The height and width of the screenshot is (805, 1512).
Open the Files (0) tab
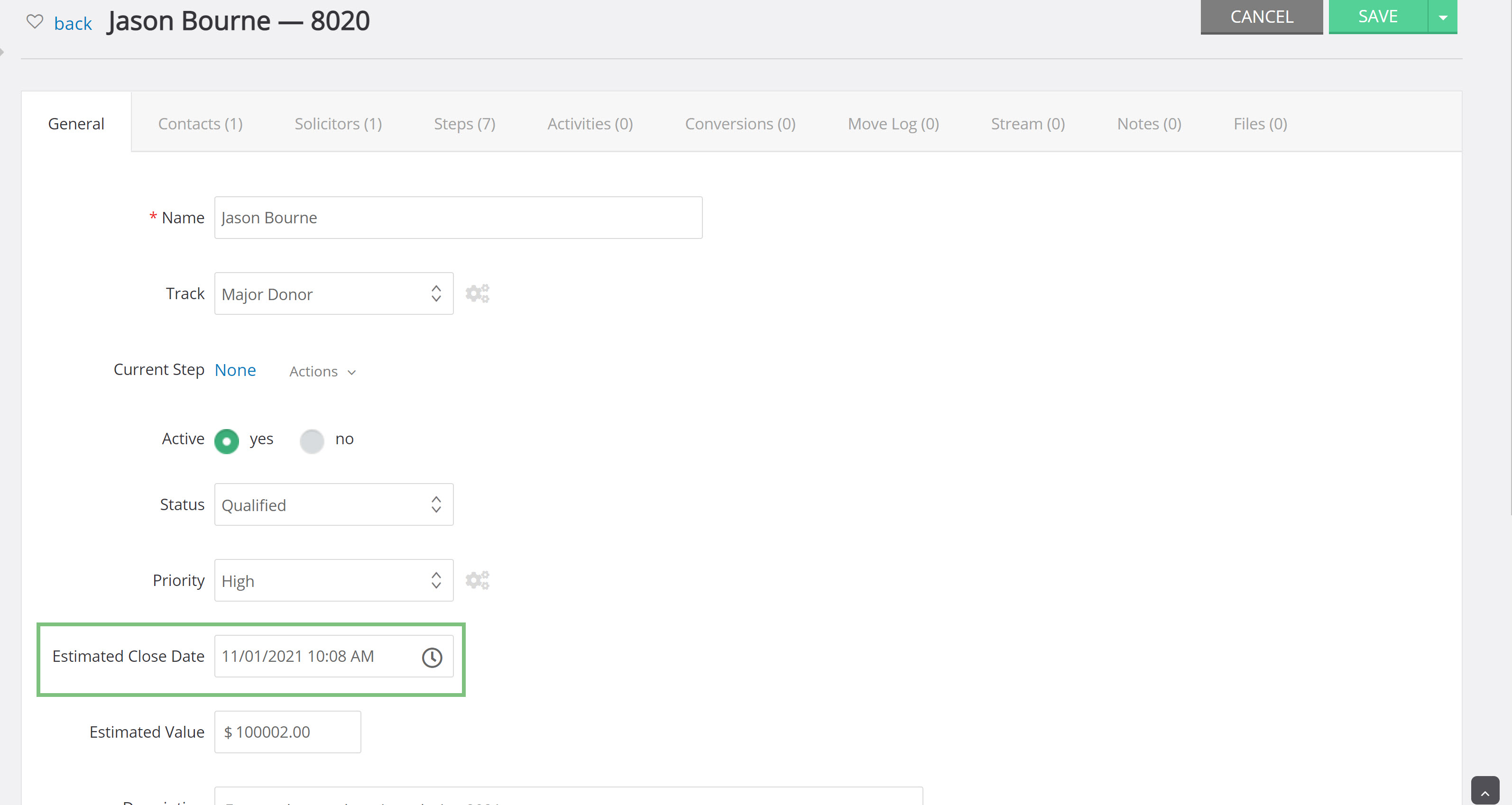point(1260,123)
